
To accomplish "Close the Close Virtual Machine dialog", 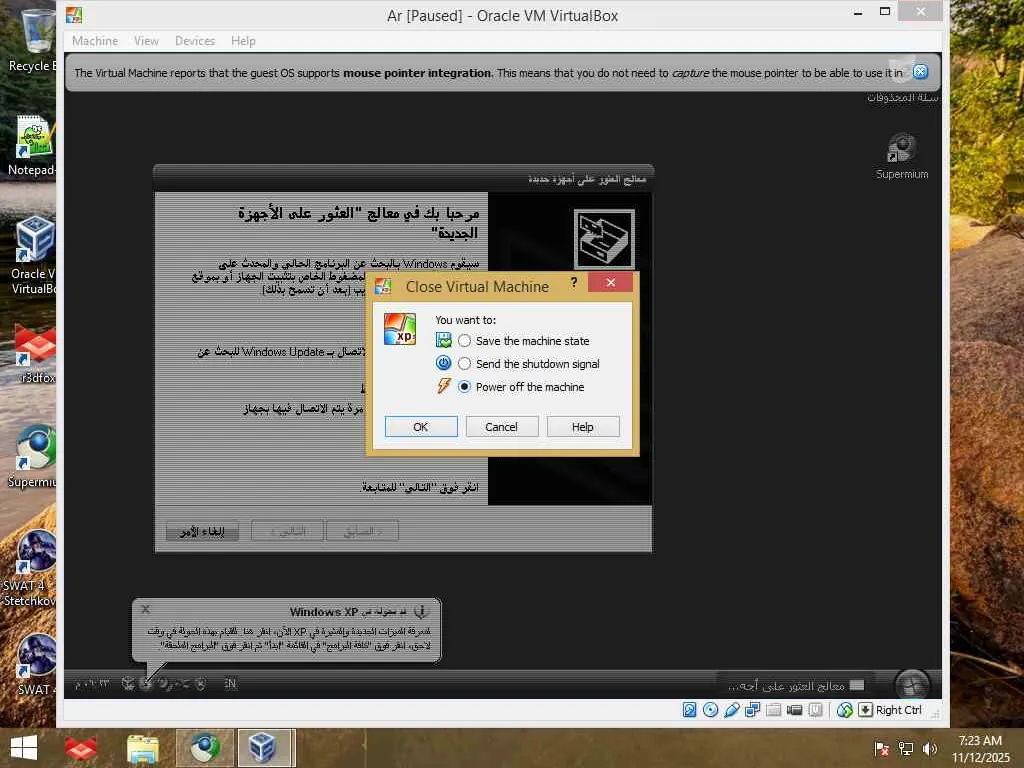I will 610,282.
